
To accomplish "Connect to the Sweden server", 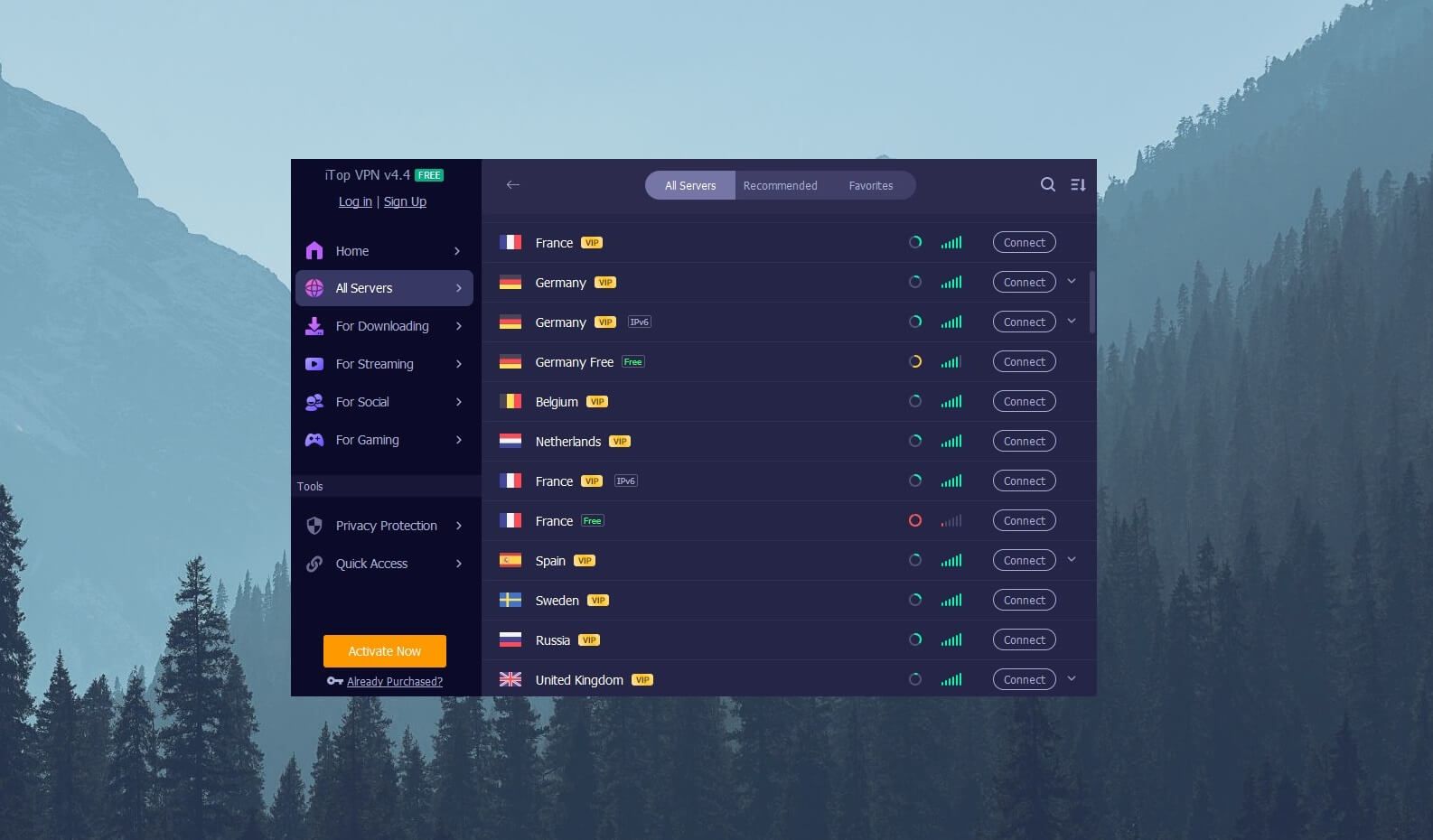I will click(x=1025, y=600).
